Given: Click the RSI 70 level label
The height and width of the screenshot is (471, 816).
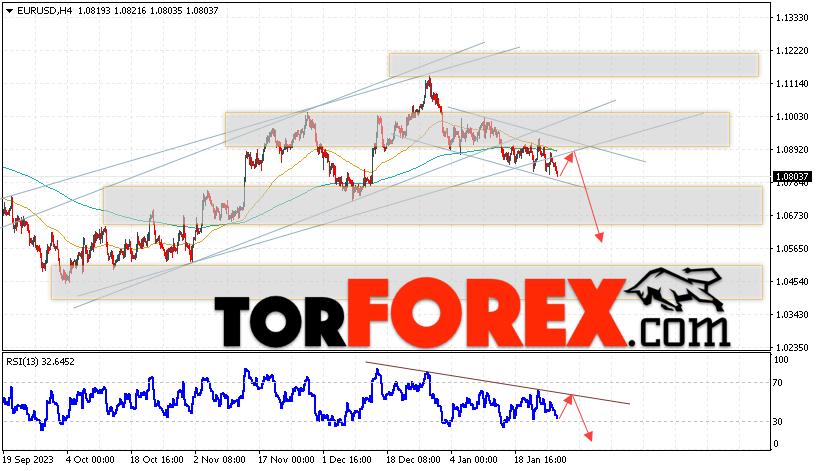Looking at the screenshot, I should (x=777, y=383).
